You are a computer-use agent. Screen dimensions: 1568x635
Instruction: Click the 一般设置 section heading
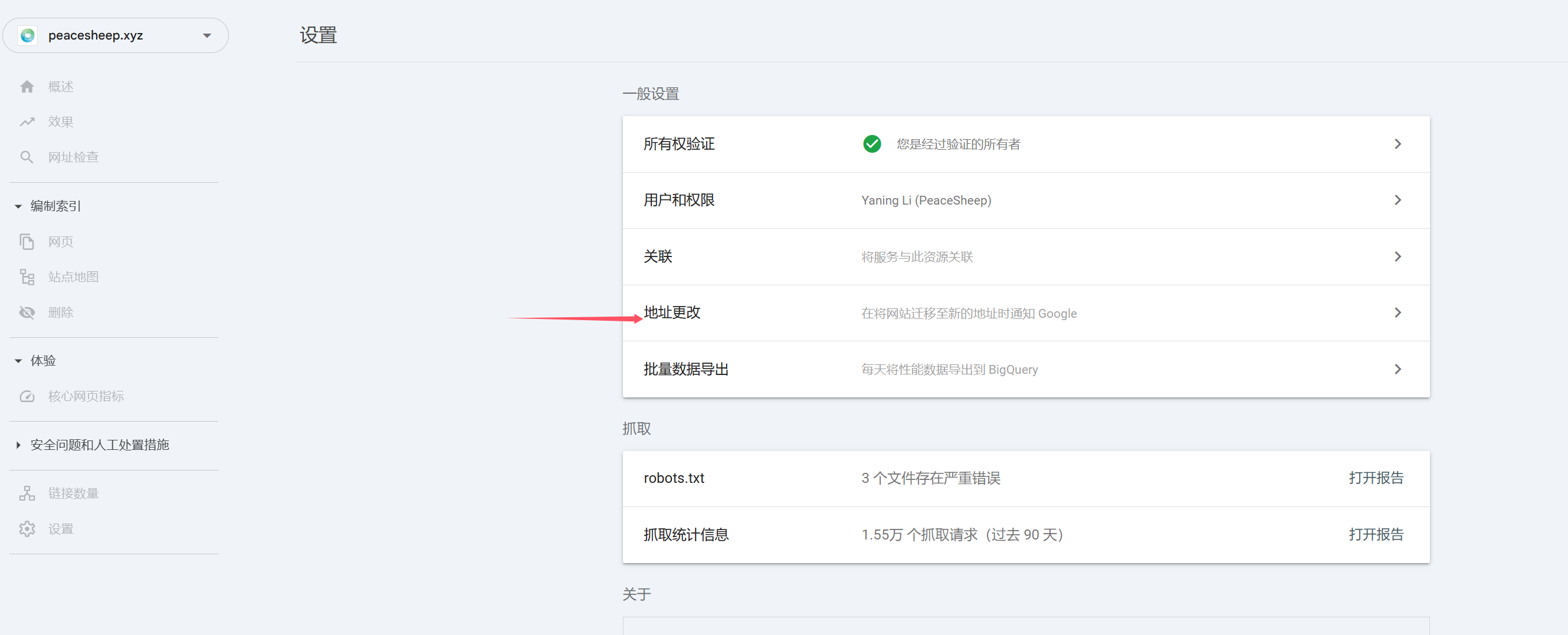[x=651, y=94]
